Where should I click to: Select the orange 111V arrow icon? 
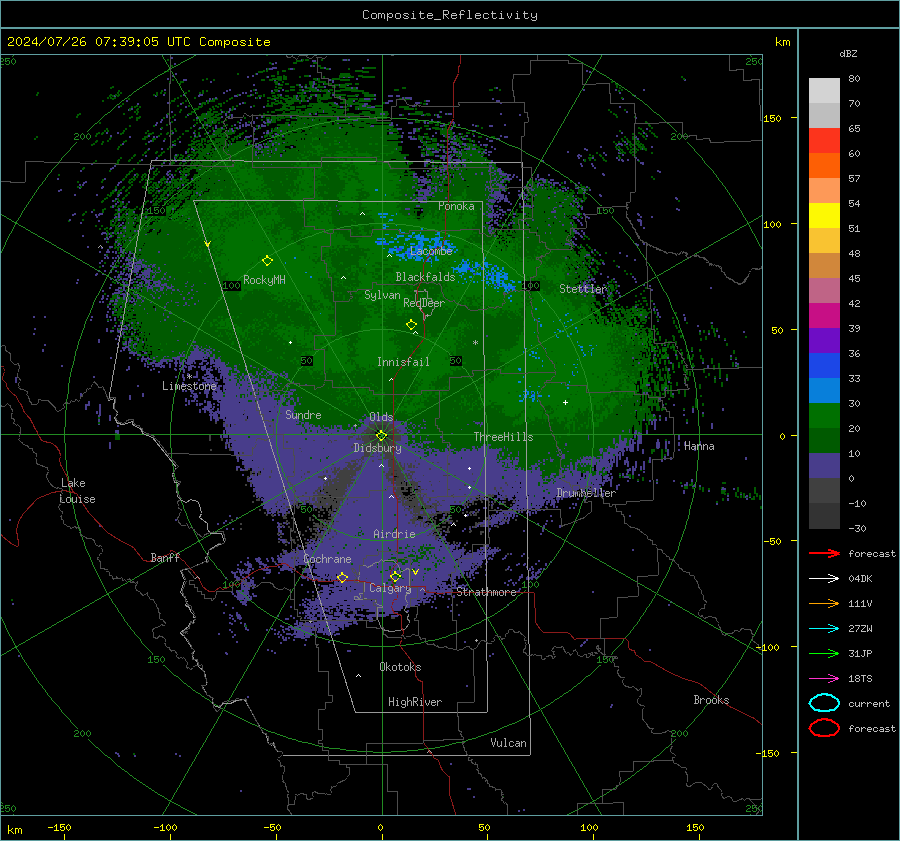(x=824, y=603)
